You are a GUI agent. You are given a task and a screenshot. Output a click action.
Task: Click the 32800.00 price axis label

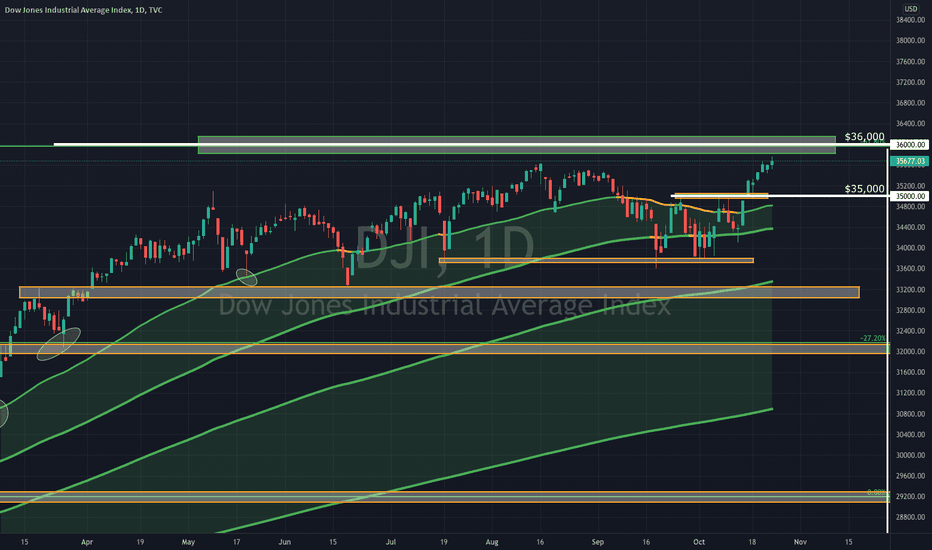[910, 310]
